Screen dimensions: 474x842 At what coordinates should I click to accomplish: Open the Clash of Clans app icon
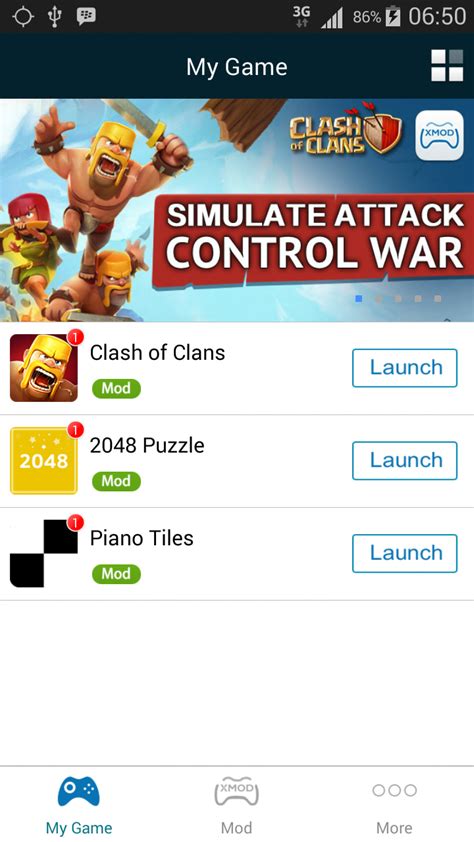tap(43, 368)
